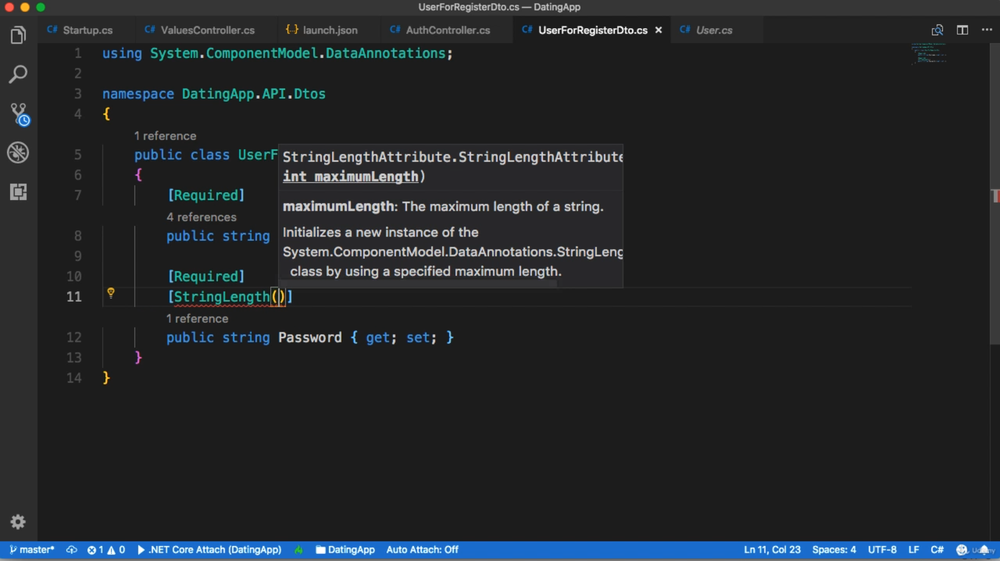
Task: Click the error overview ruler marker
Action: 995,196
